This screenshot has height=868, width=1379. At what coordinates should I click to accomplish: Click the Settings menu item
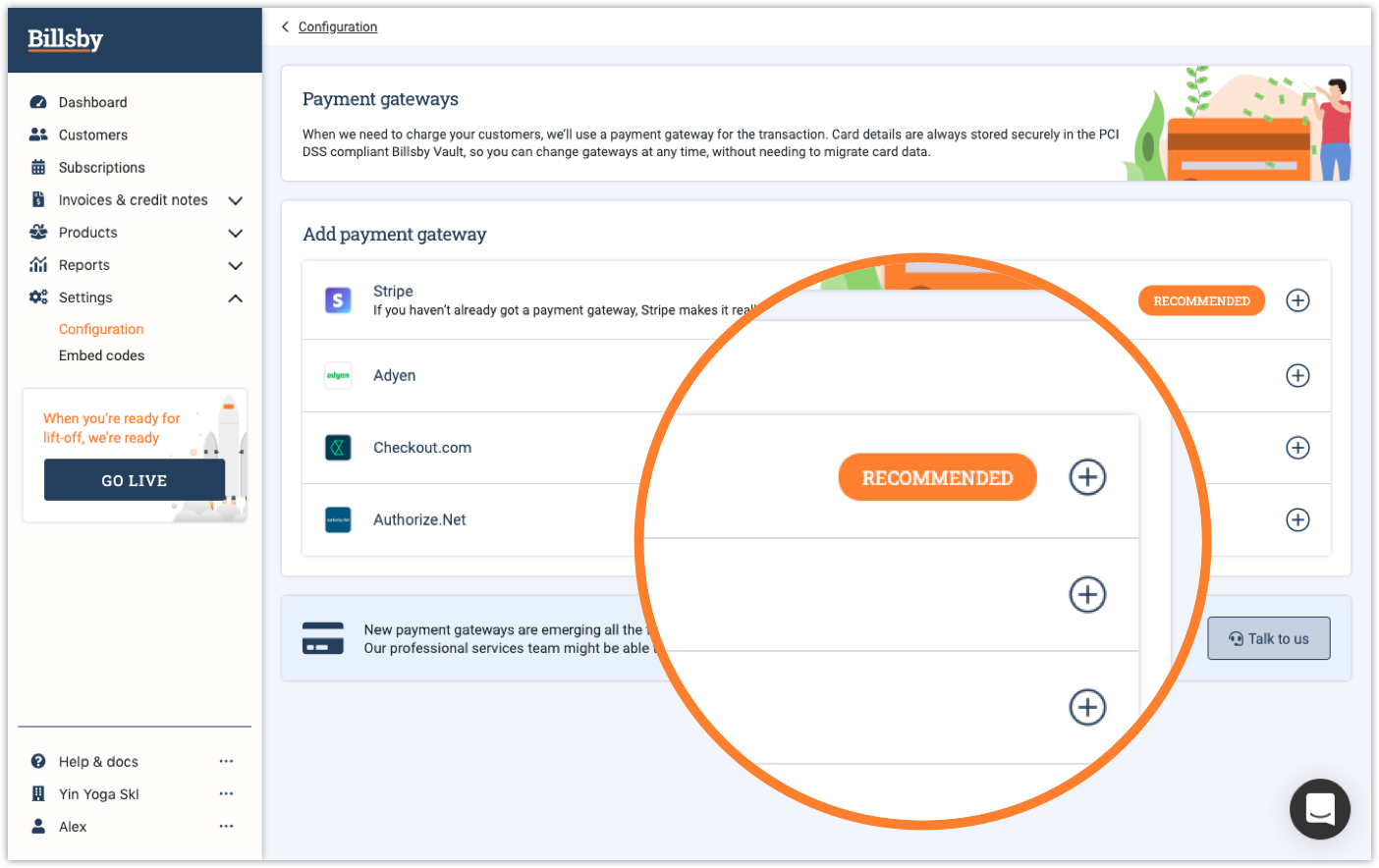(x=85, y=297)
